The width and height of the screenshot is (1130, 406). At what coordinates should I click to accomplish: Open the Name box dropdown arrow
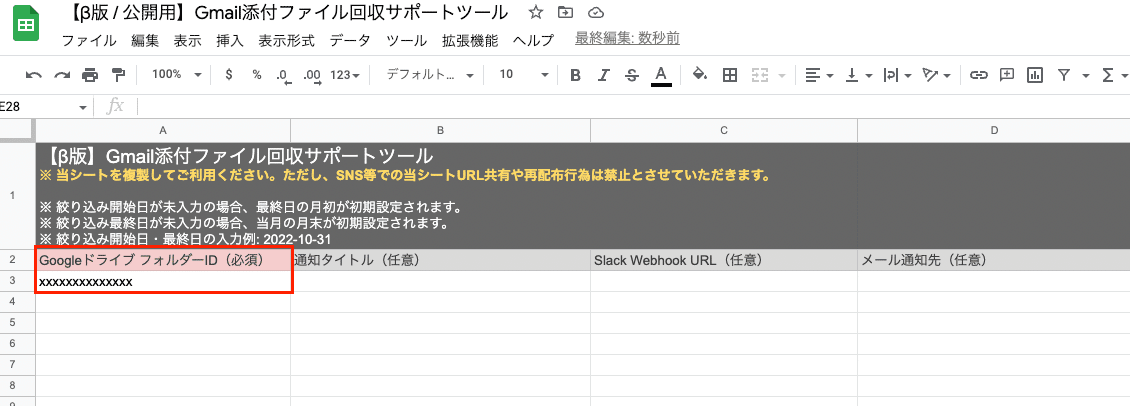pyautogui.click(x=83, y=107)
